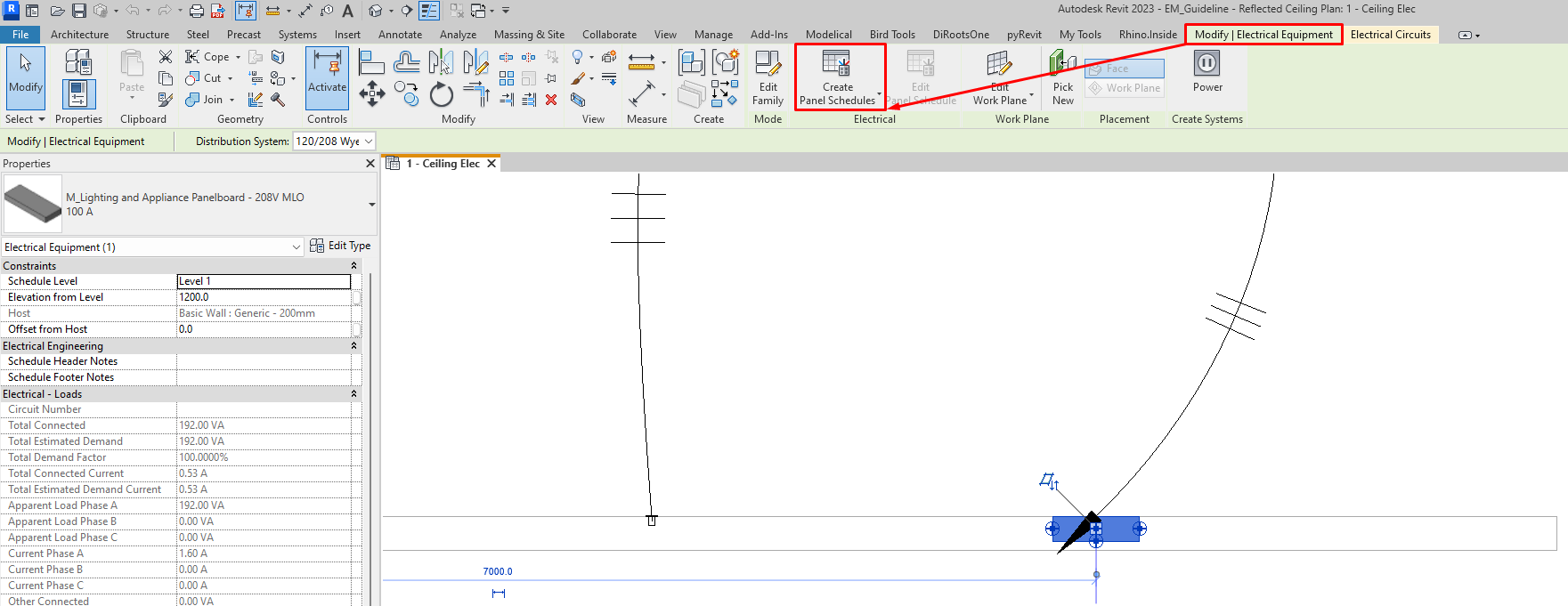Switch to the Annotate ribbon tab
Screen dimensions: 1568x606
tap(401, 35)
